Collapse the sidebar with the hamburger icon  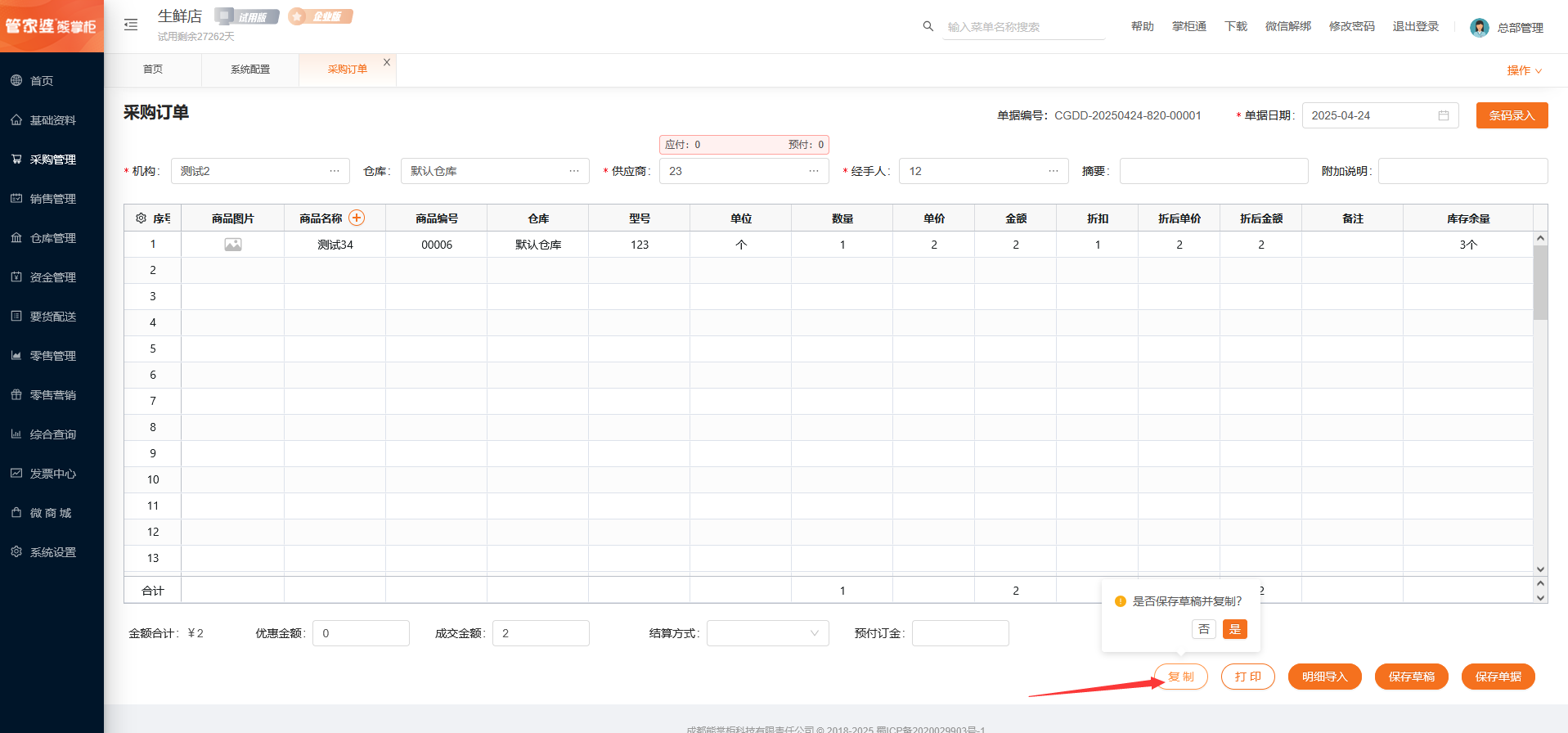tap(131, 25)
